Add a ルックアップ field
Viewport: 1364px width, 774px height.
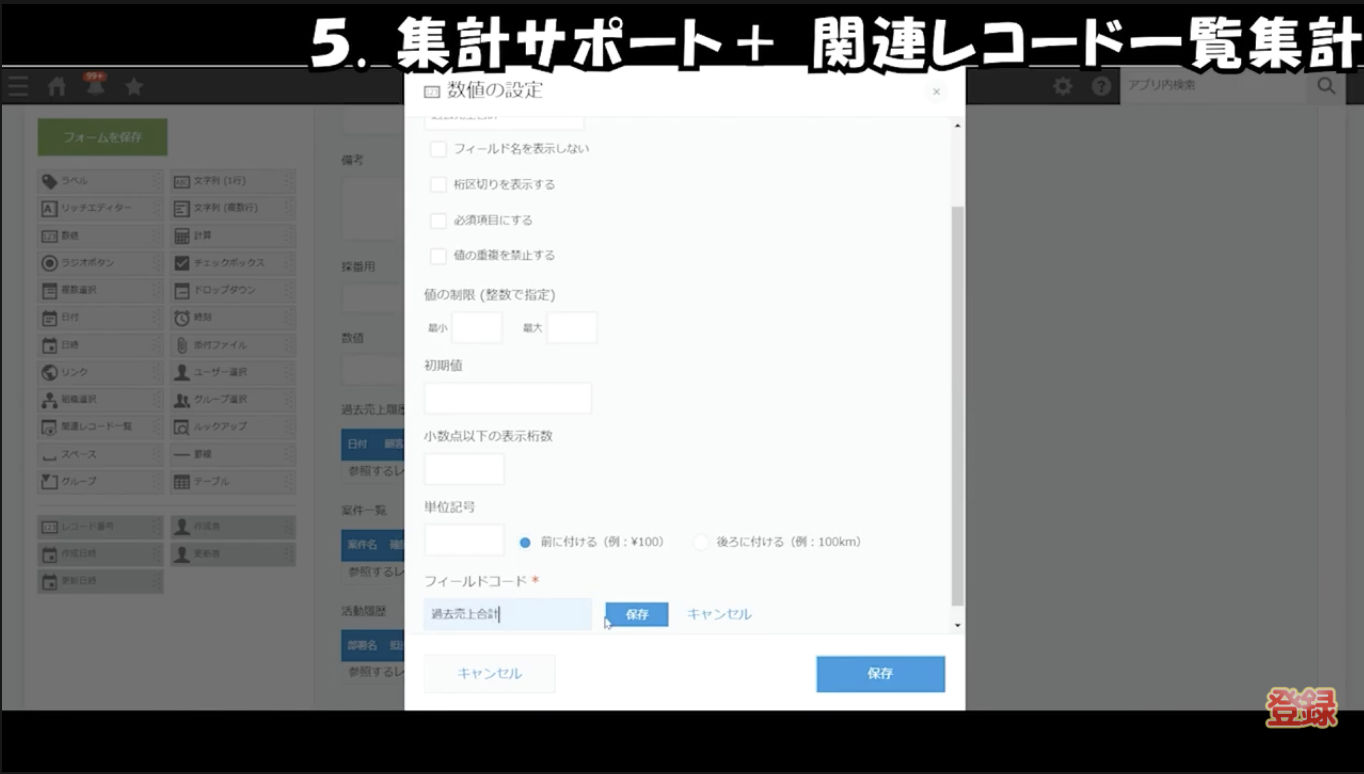tap(232, 426)
